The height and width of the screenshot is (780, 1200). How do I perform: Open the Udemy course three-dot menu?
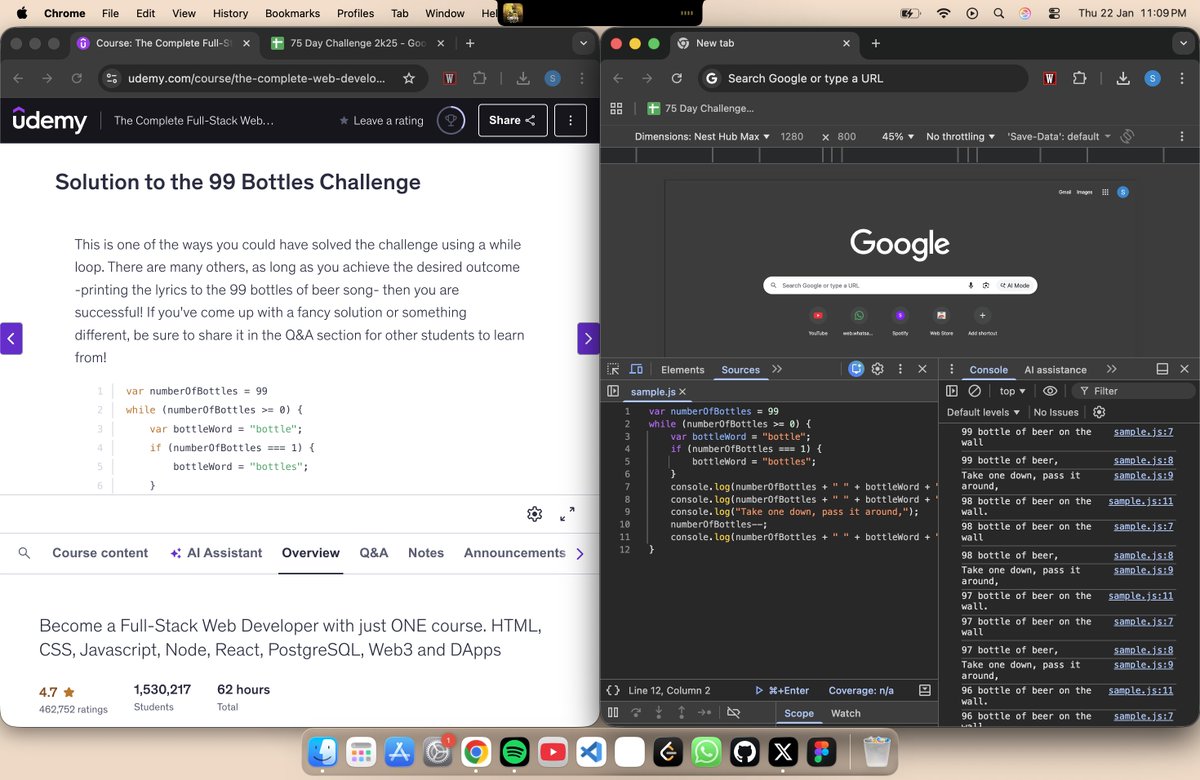[571, 120]
